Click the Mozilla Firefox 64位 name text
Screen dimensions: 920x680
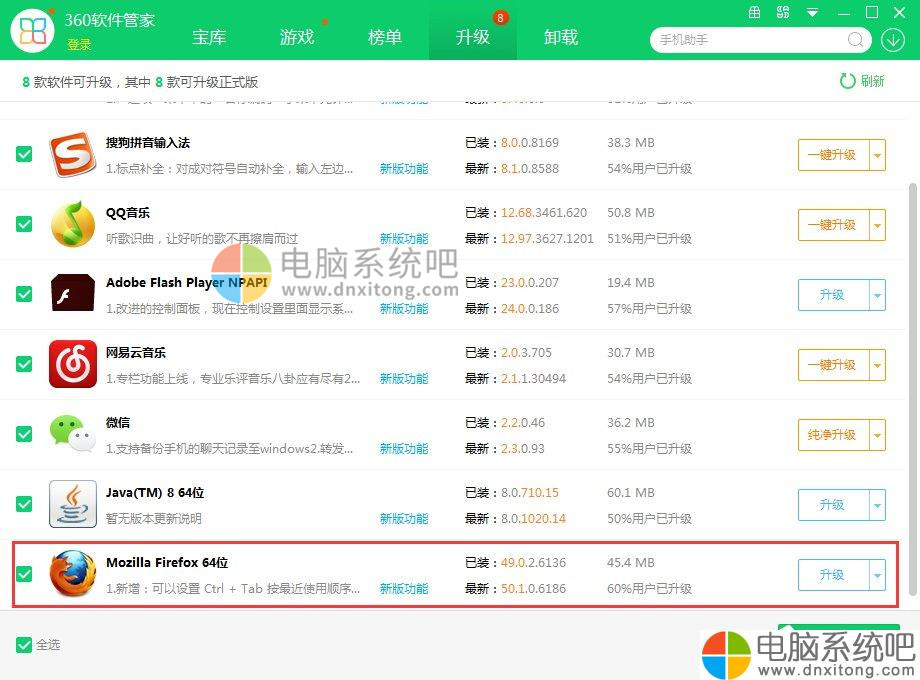[167, 562]
